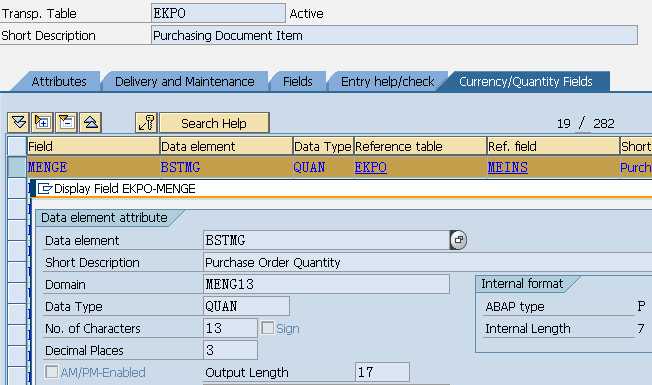Select the Currency/Quantity Fields tab
The height and width of the screenshot is (385, 652).
click(526, 81)
